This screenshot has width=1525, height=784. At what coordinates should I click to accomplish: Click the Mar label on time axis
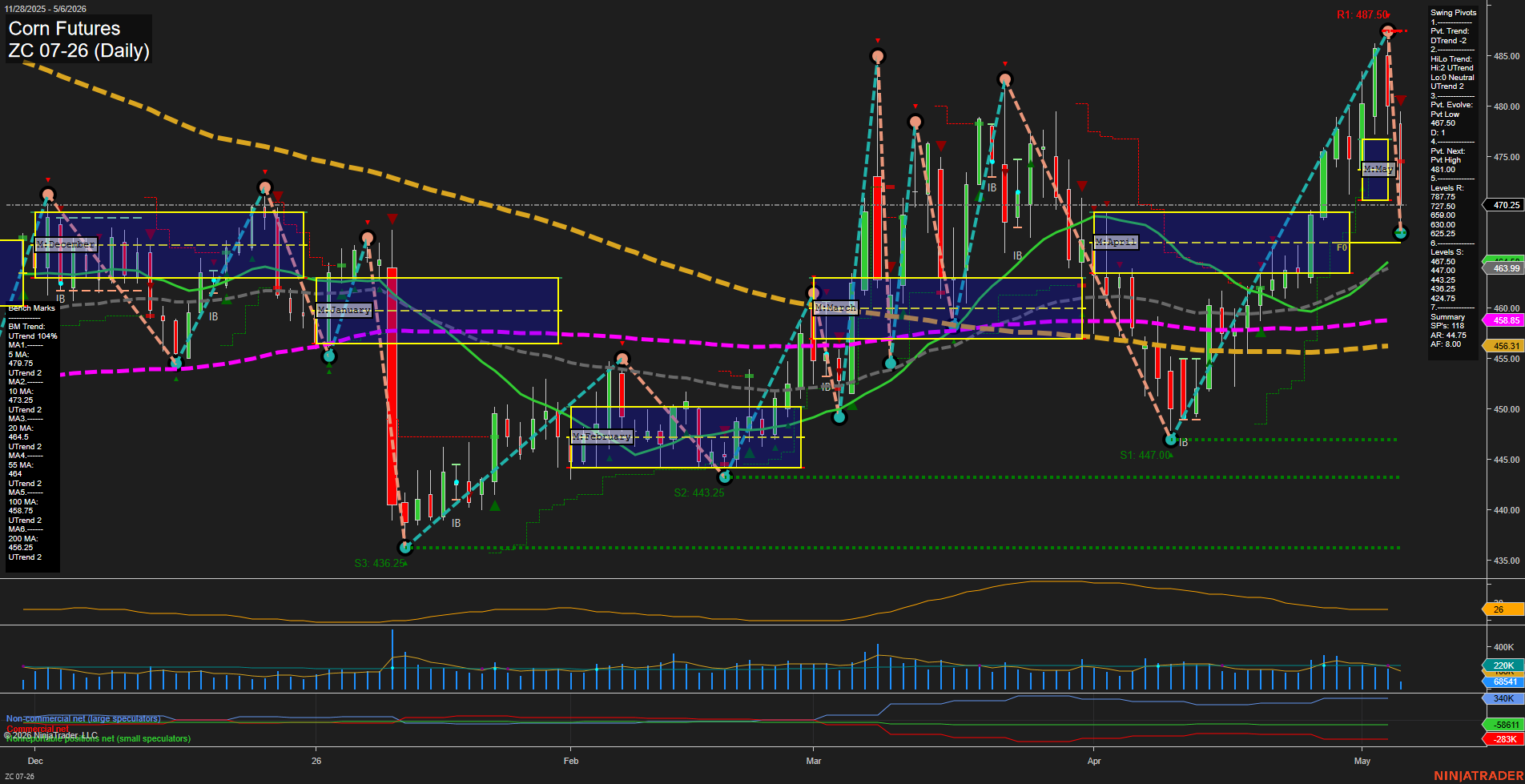click(814, 761)
